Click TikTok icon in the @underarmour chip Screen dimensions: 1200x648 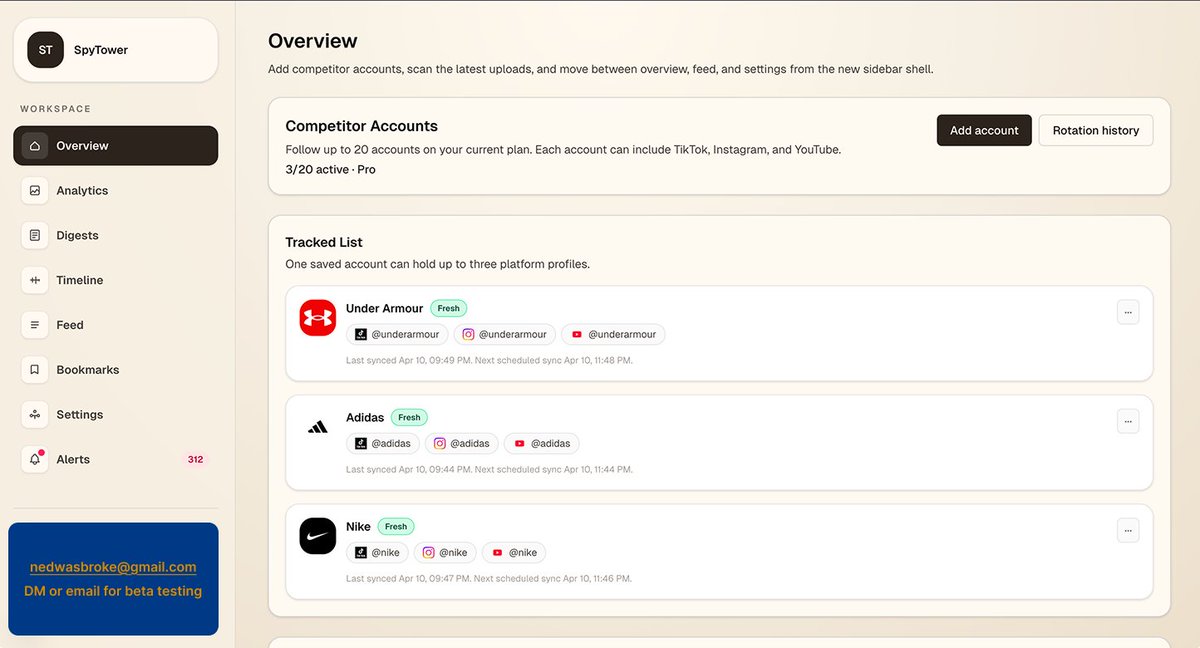361,334
